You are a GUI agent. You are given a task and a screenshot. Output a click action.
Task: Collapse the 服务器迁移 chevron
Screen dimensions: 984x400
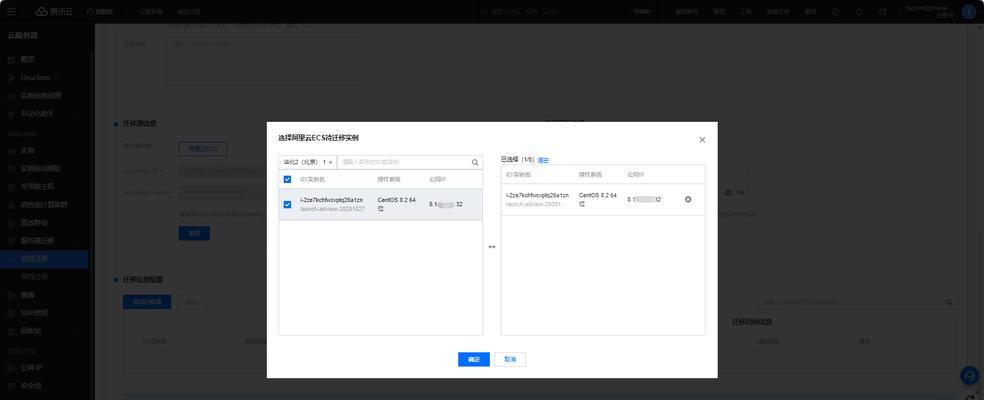76,241
